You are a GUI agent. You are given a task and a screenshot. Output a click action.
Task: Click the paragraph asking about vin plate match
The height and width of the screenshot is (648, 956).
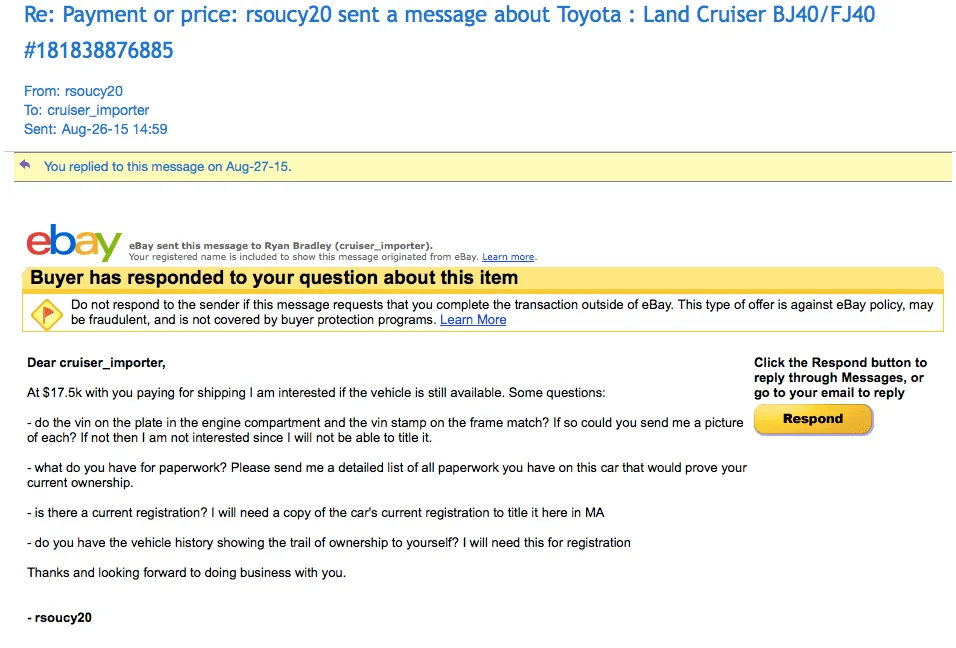point(385,430)
